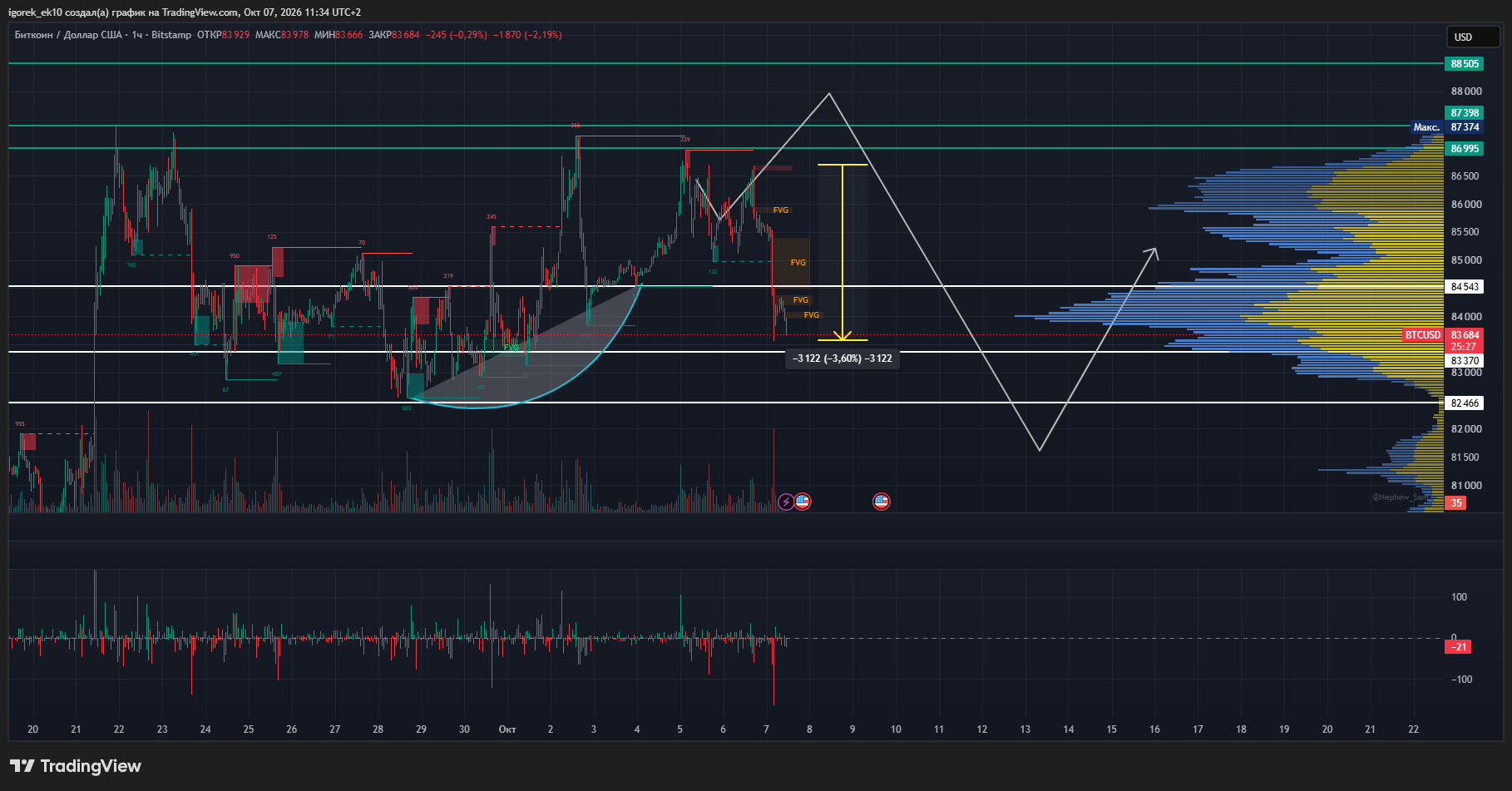The width and height of the screenshot is (1512, 791).
Task: Click the 762 green level number
Action: click(x=131, y=265)
